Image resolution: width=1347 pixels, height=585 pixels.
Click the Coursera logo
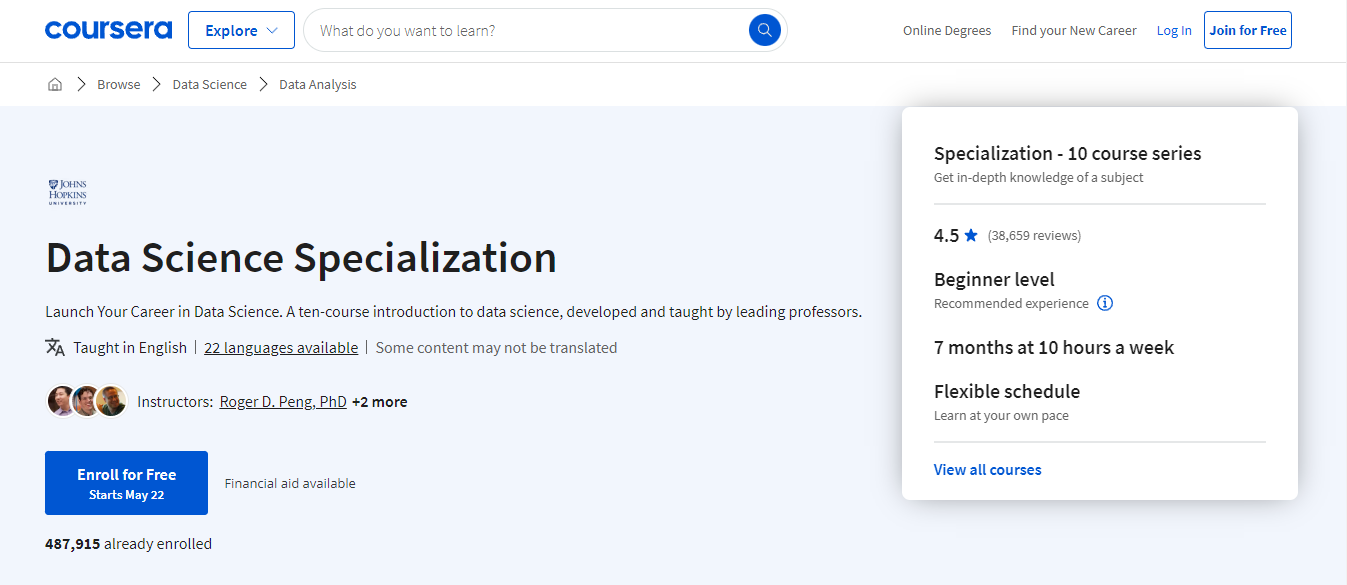(108, 30)
